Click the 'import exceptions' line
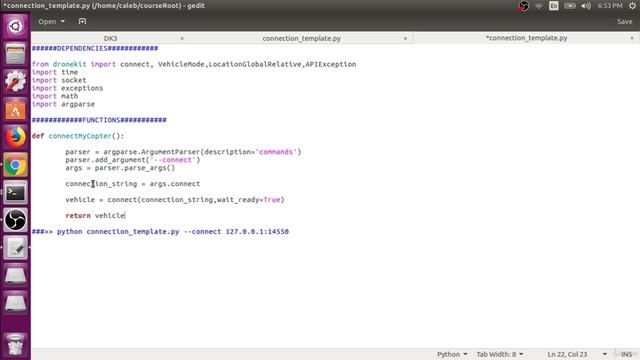Screen dimensions: 640x360 [67, 88]
